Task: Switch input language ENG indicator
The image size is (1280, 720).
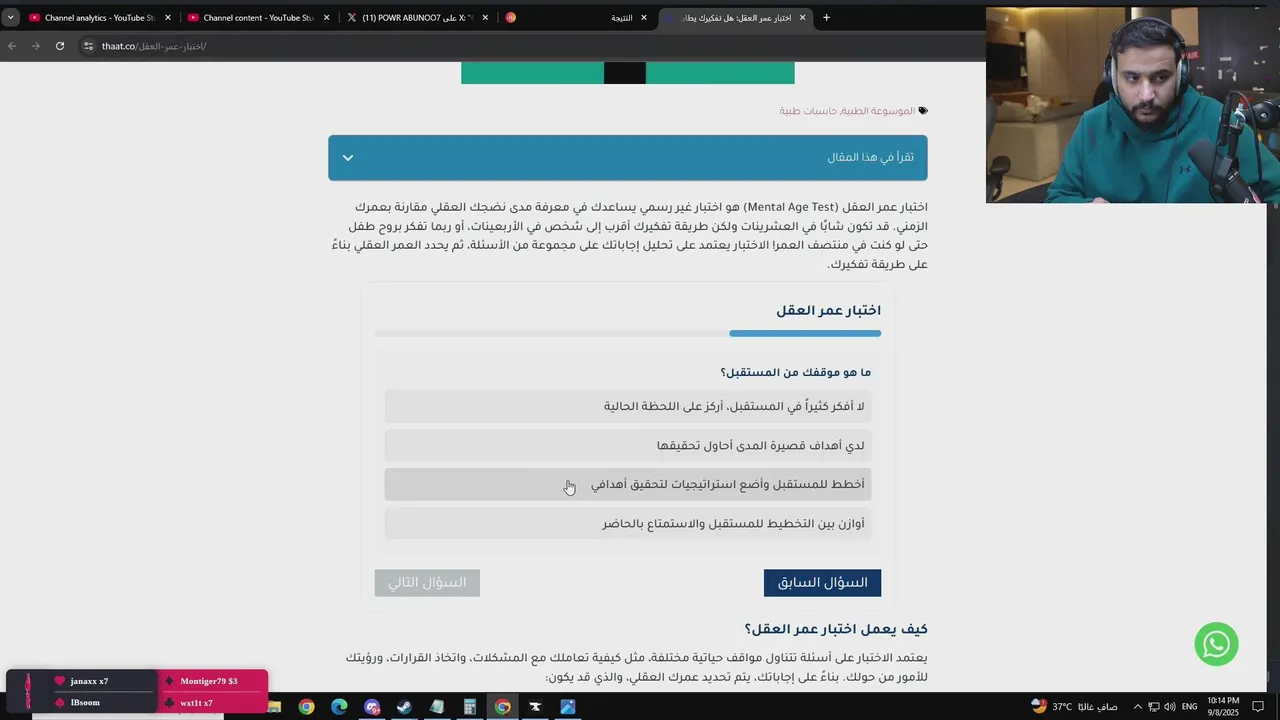Action: click(1190, 707)
